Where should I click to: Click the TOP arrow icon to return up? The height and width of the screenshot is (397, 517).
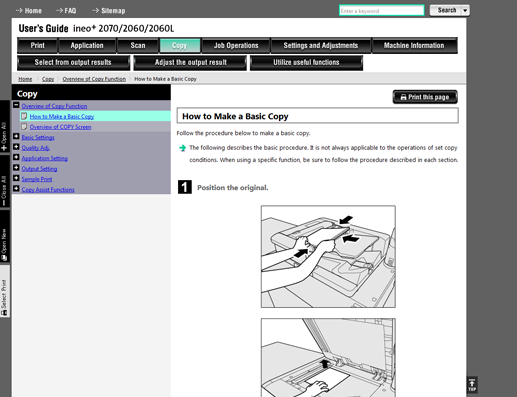pyautogui.click(x=472, y=385)
